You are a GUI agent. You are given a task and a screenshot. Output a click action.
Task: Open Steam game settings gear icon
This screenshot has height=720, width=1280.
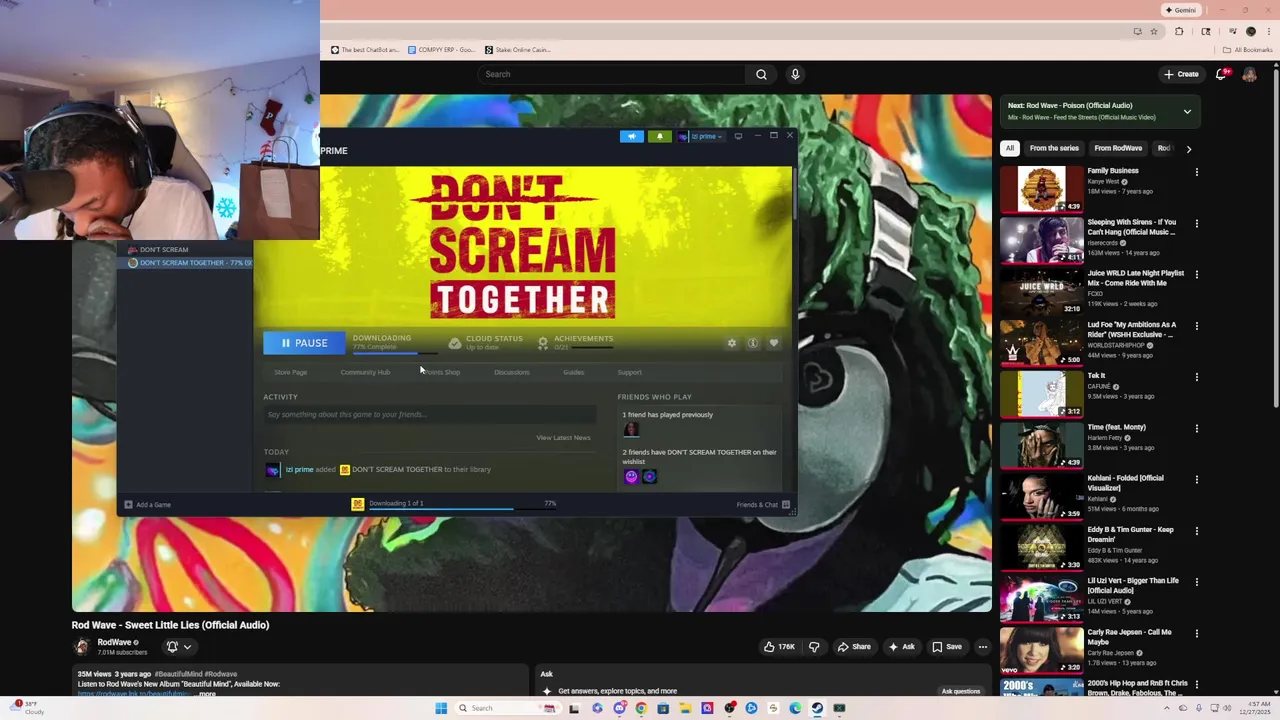coord(732,343)
